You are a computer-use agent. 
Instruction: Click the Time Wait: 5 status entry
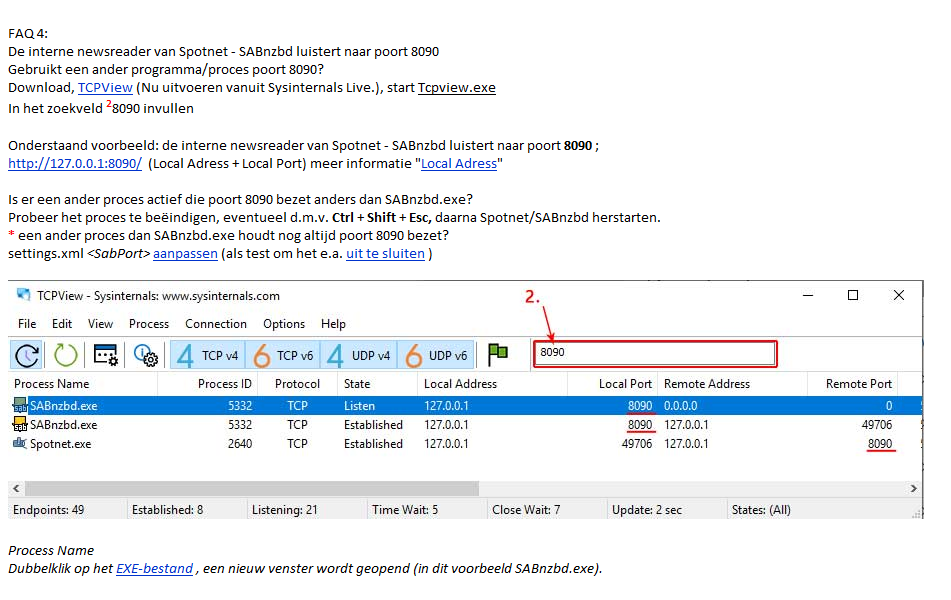tap(405, 510)
